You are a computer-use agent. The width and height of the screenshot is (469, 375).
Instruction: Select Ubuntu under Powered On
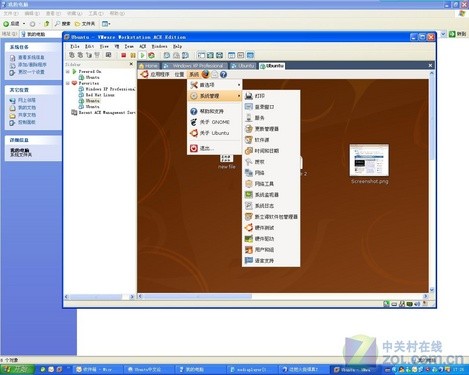tap(89, 77)
